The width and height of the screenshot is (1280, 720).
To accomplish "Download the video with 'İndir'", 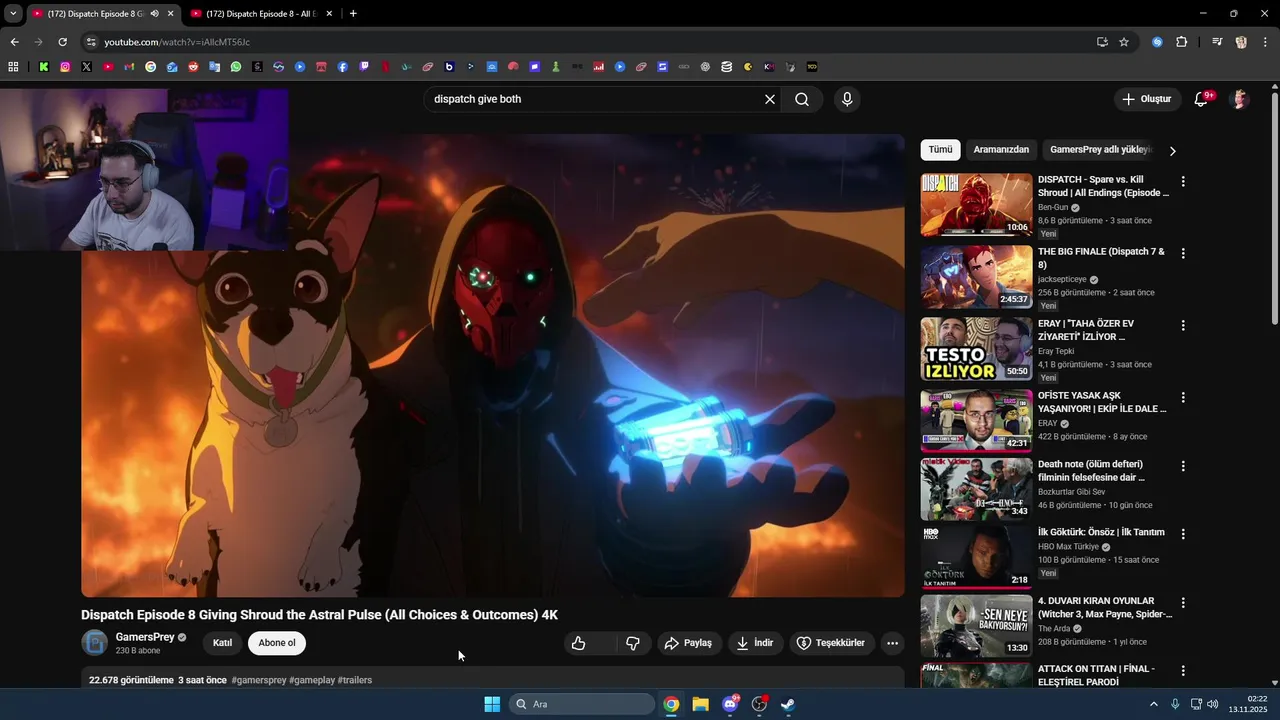I will (x=755, y=643).
